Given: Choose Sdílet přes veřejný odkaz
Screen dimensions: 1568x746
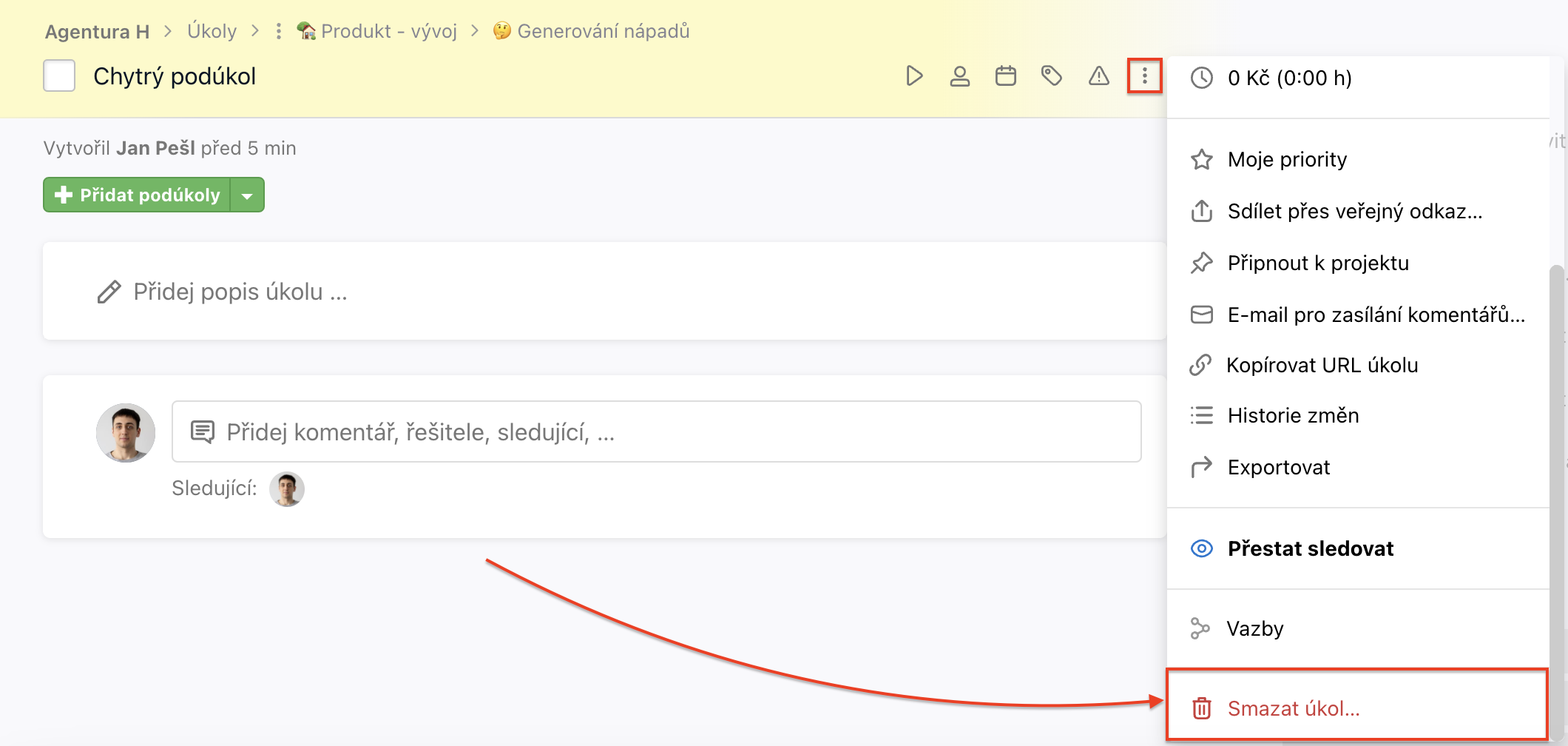Looking at the screenshot, I should [x=1357, y=211].
